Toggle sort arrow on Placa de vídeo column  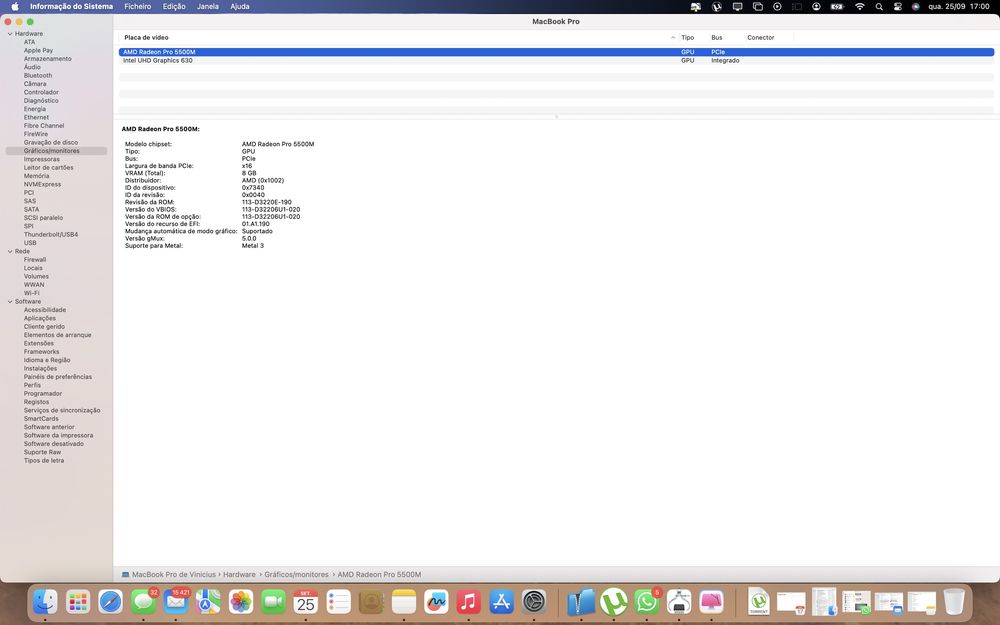pos(673,38)
